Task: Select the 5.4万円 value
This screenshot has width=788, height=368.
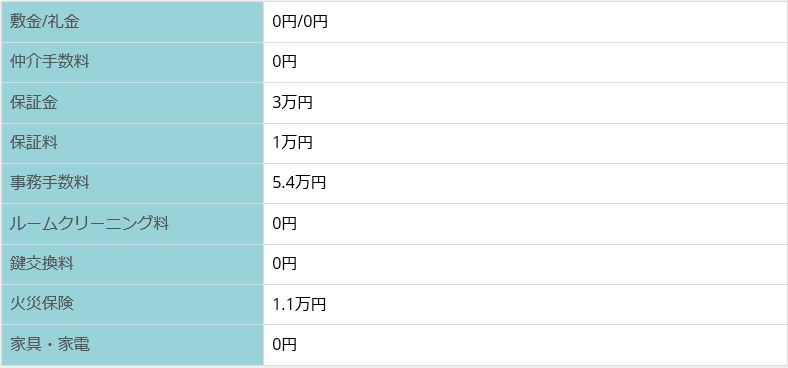Action: tap(299, 183)
